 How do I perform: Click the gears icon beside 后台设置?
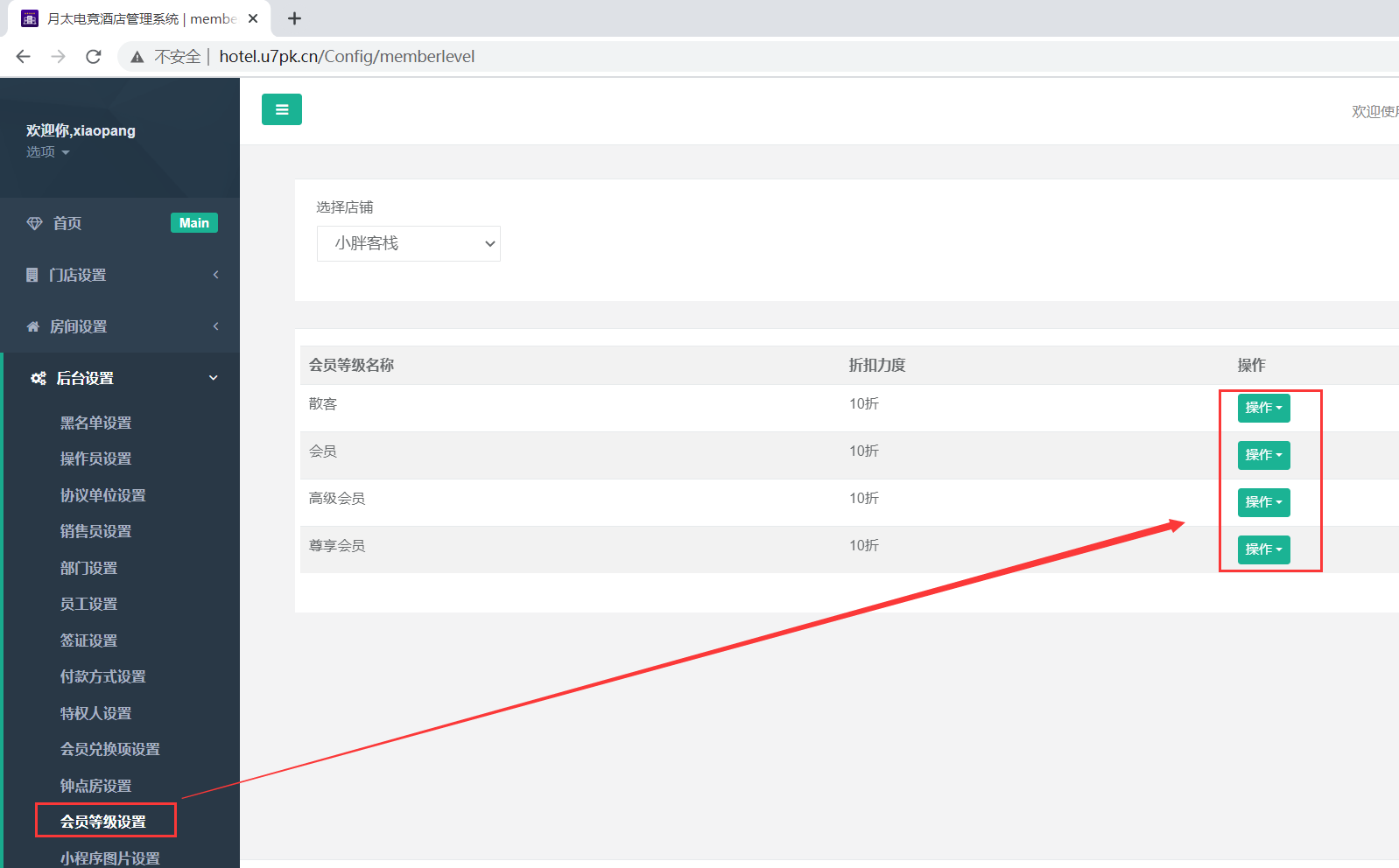click(x=39, y=378)
